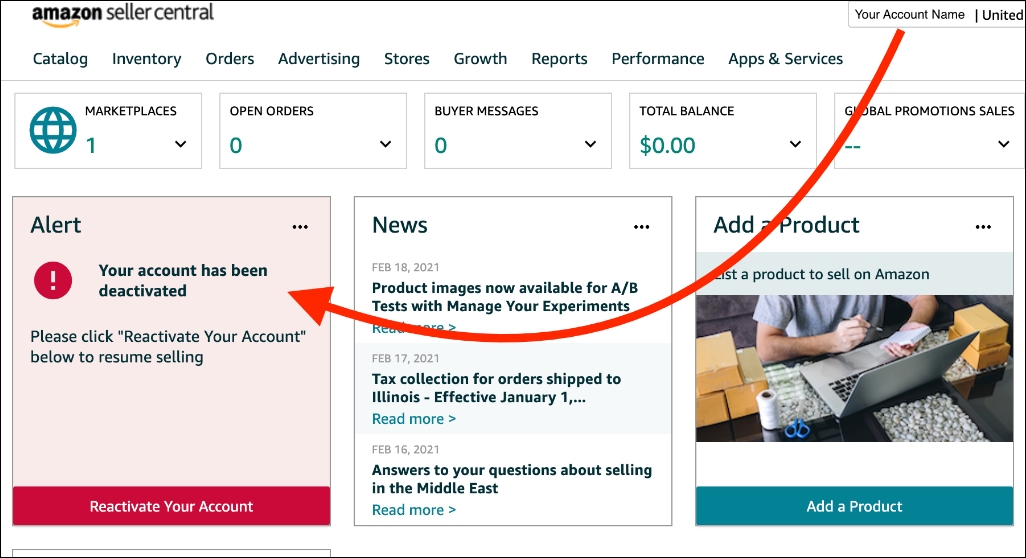Open the Inventory menu
The height and width of the screenshot is (558, 1026).
(146, 59)
